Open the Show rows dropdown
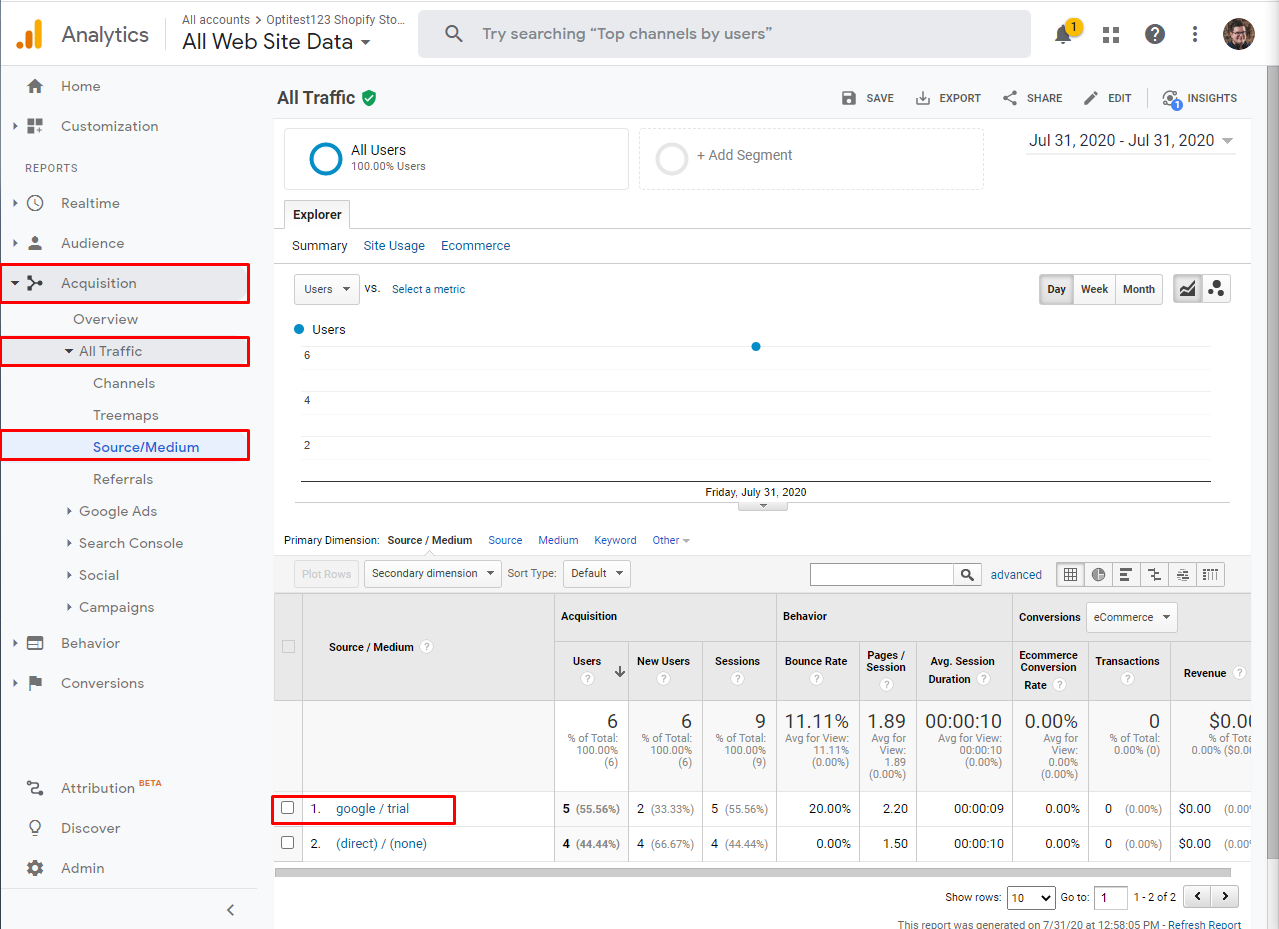This screenshot has height=929, width=1279. tap(1030, 897)
